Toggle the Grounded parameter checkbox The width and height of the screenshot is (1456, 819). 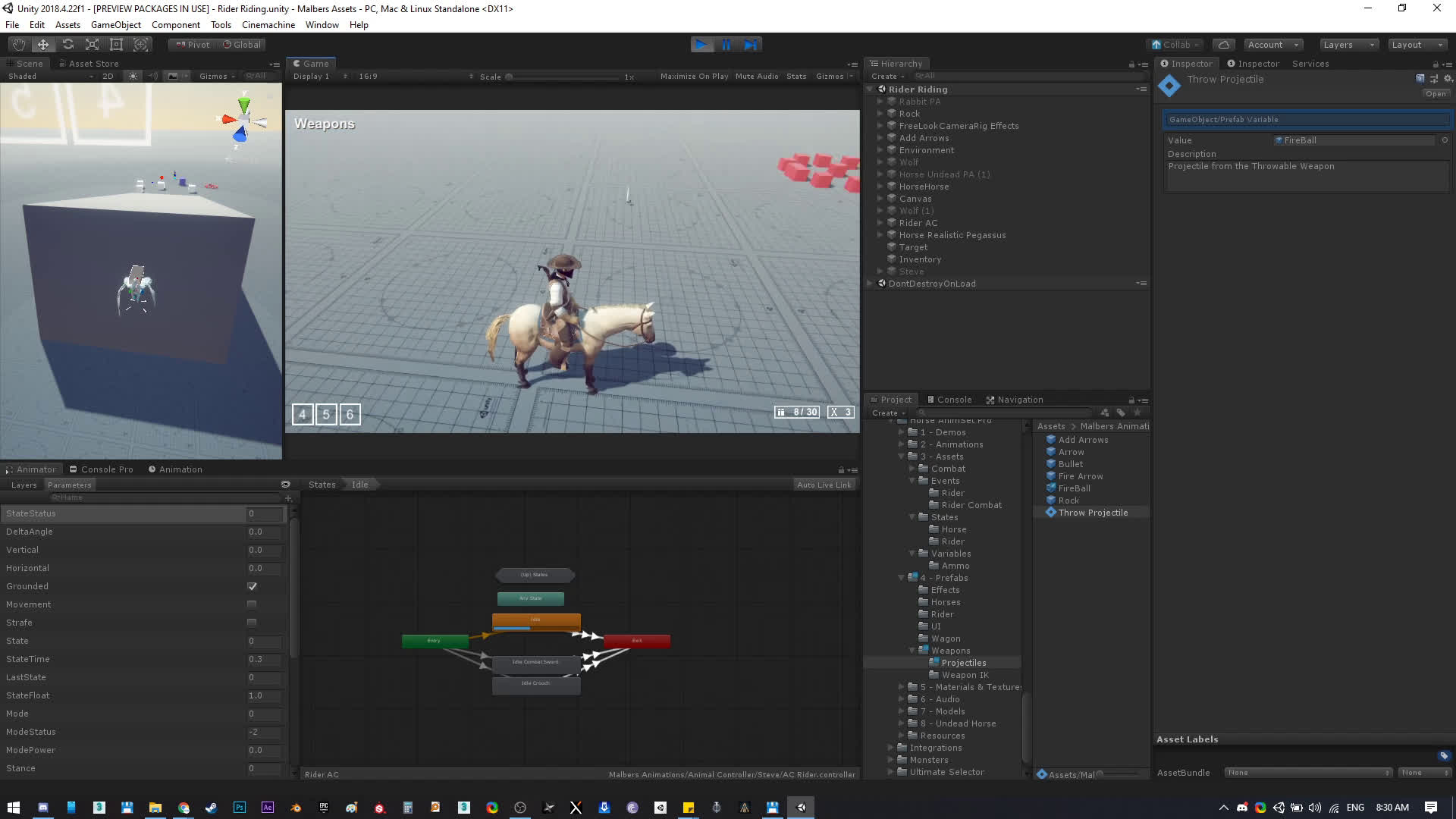click(x=252, y=586)
